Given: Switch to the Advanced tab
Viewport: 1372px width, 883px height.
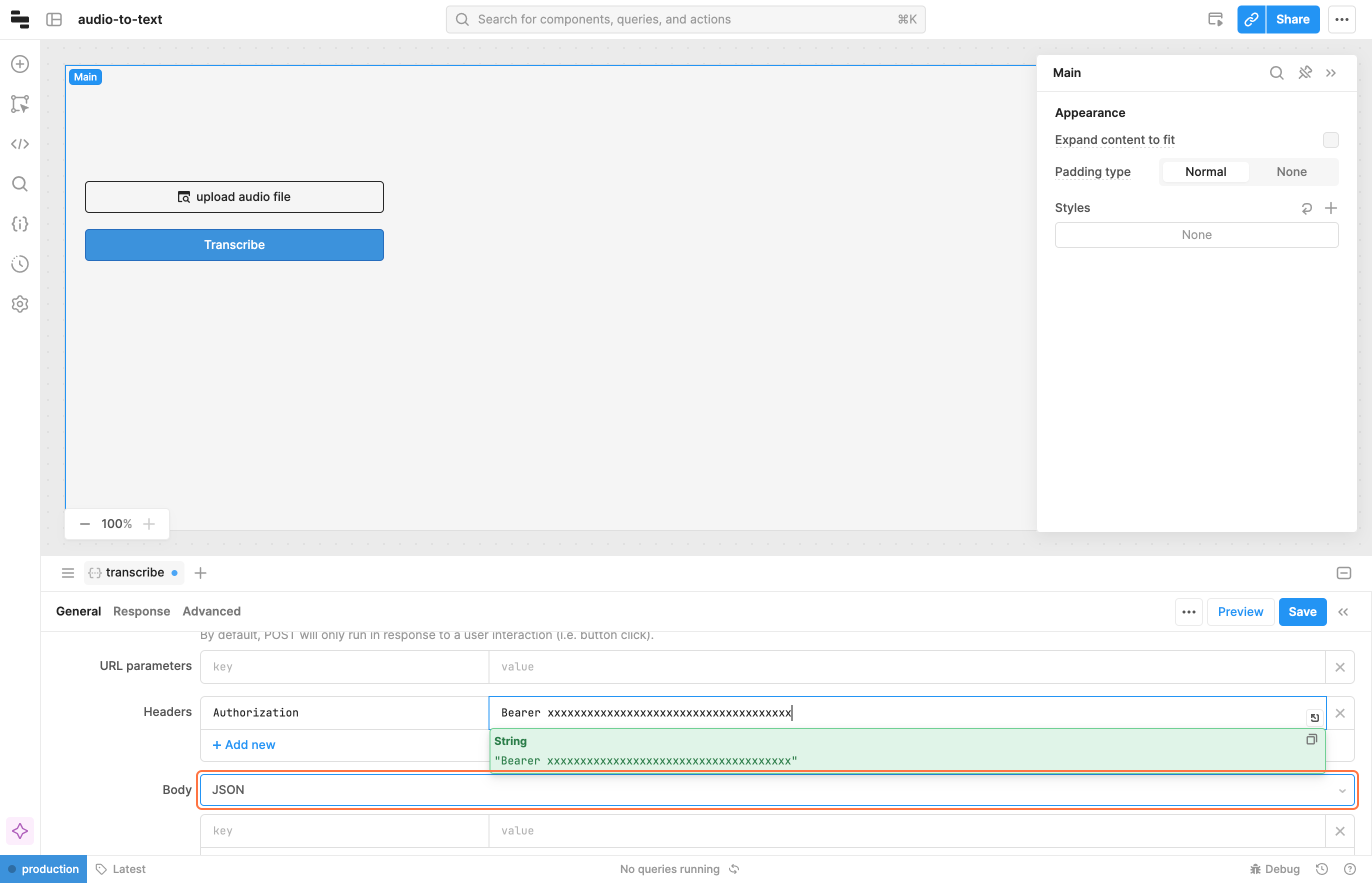Looking at the screenshot, I should click(211, 611).
